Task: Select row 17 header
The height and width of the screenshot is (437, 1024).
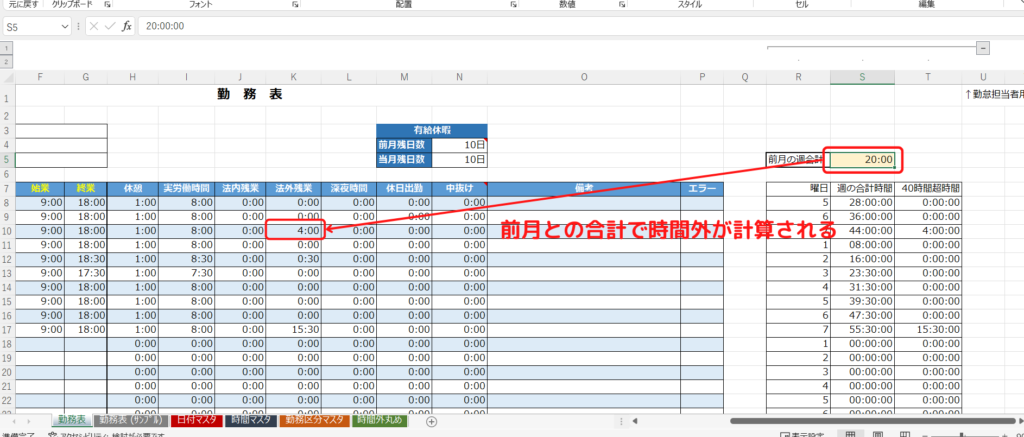Action: [x=7, y=331]
